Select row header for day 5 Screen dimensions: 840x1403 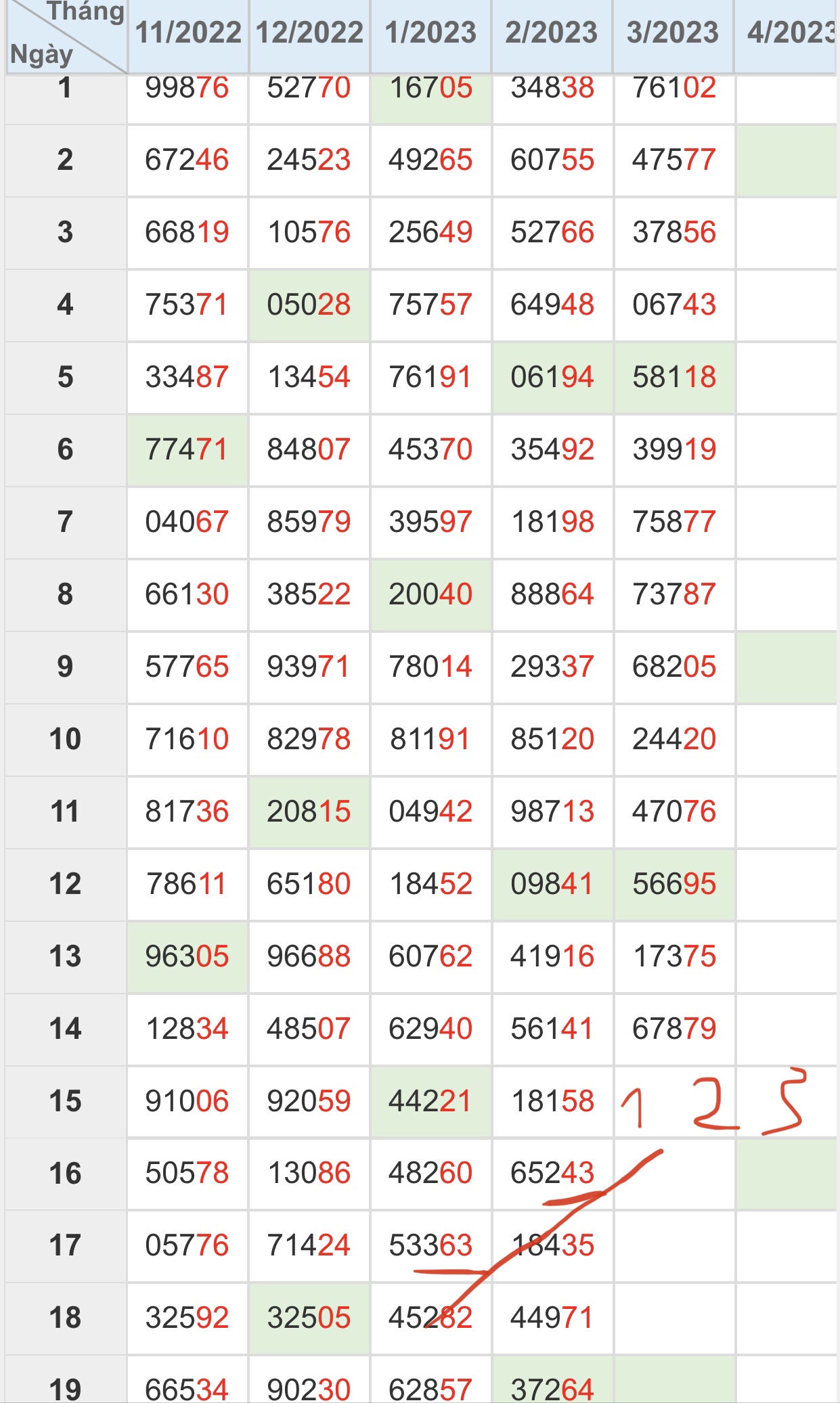pyautogui.click(x=65, y=377)
